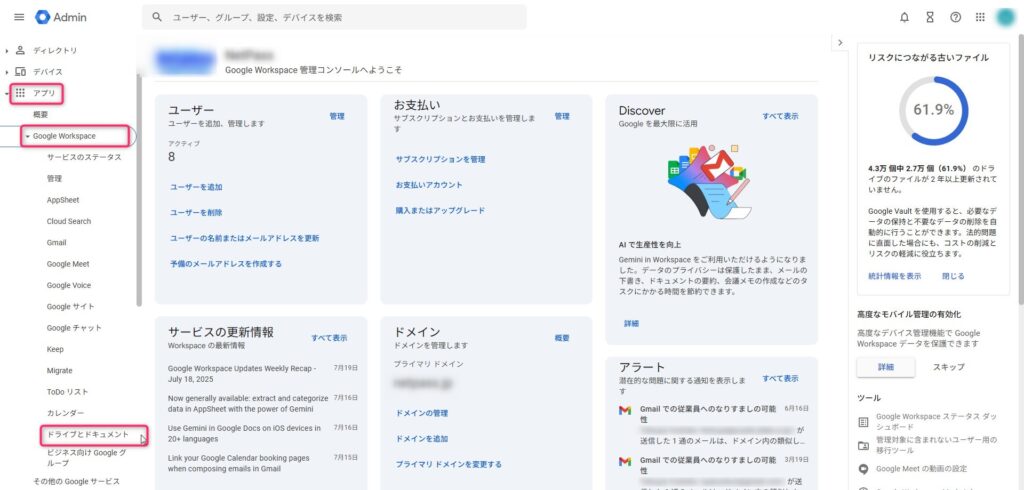Open the notifications bell

coord(904,18)
